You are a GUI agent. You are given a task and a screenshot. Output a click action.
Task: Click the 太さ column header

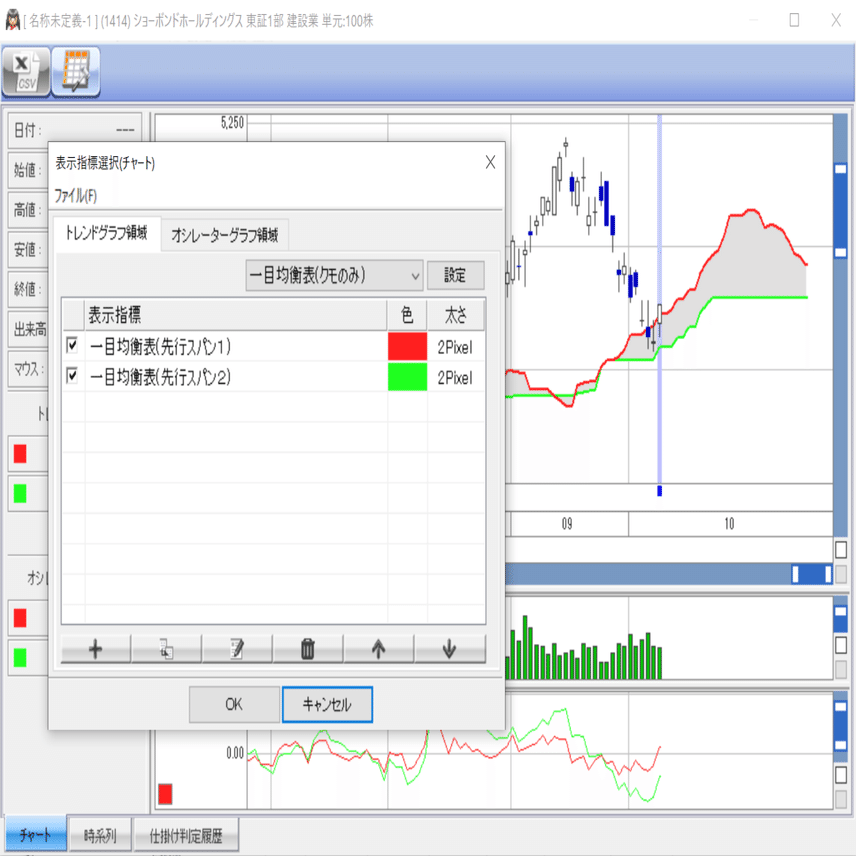456,315
